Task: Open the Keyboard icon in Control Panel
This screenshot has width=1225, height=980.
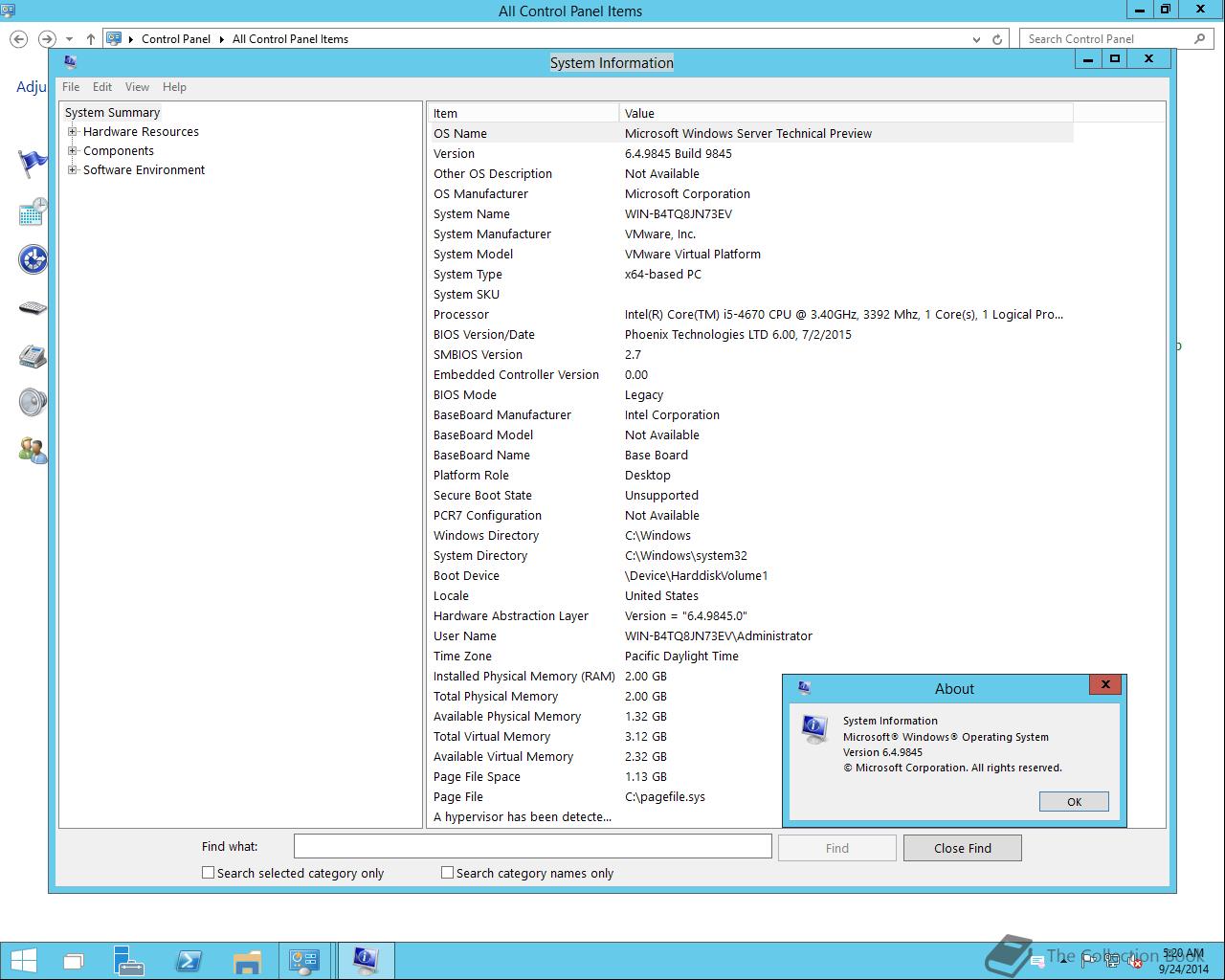Action: coord(33,307)
